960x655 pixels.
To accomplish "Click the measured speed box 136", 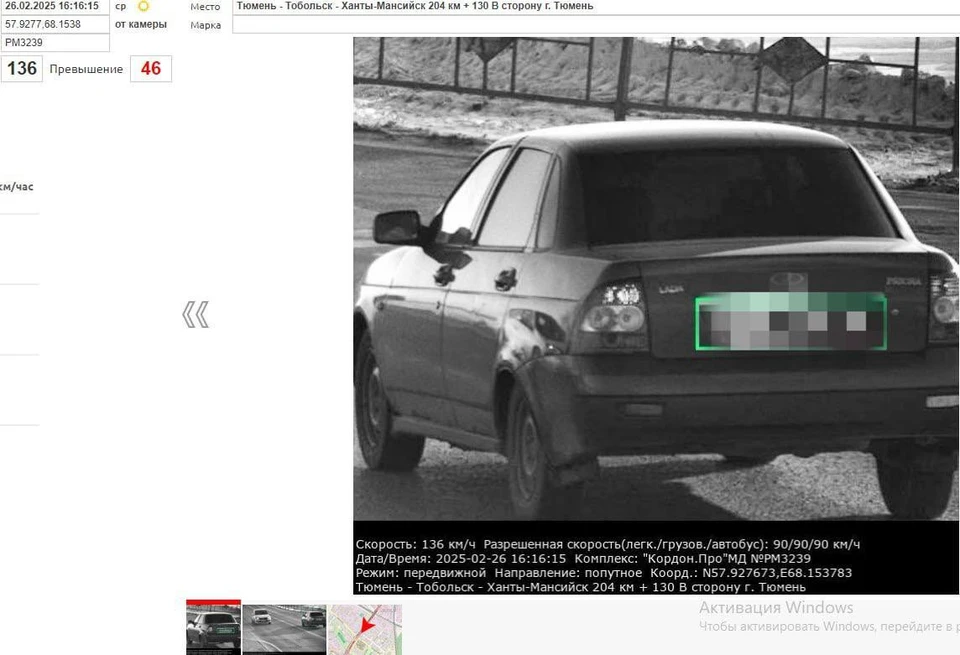I will (21, 69).
